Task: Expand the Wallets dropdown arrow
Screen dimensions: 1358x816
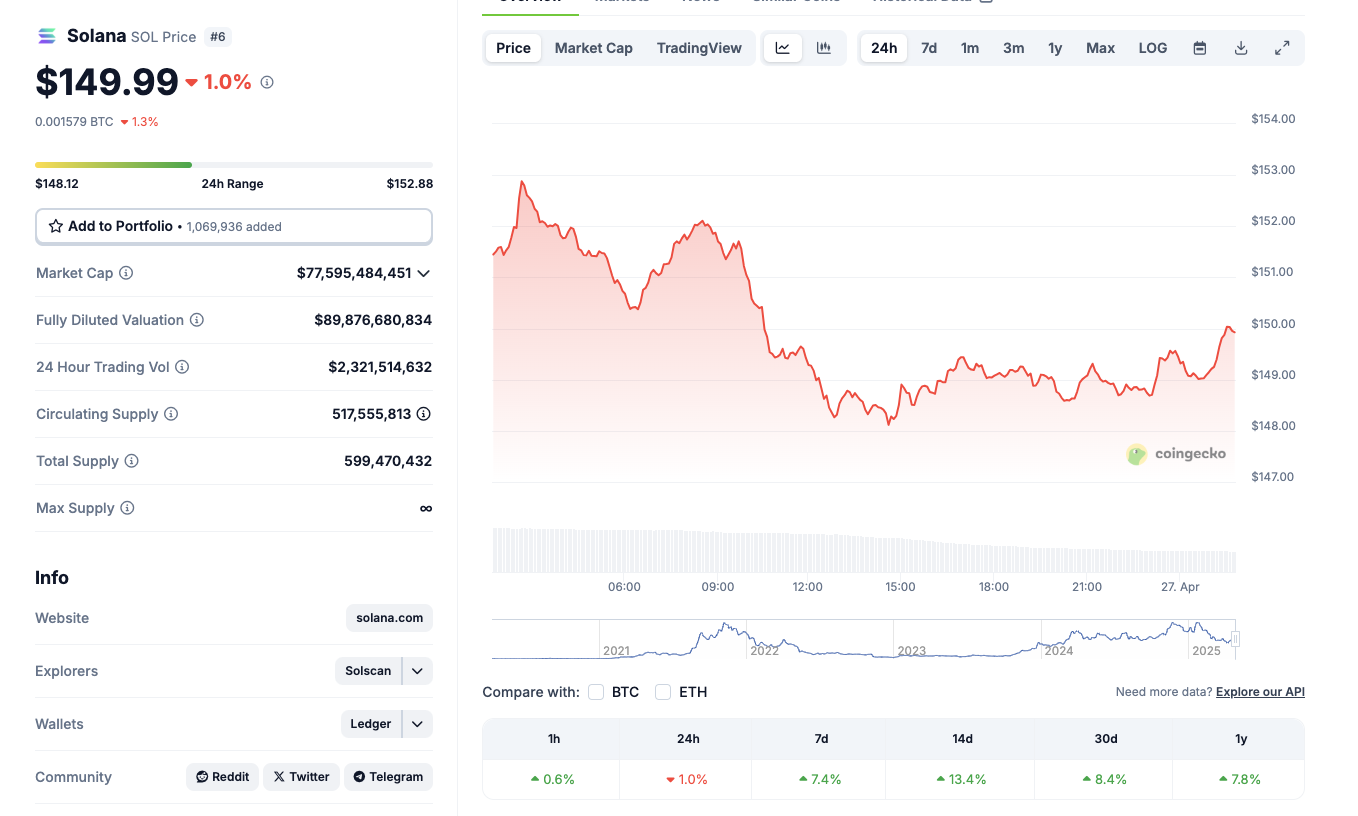Action: (x=418, y=724)
